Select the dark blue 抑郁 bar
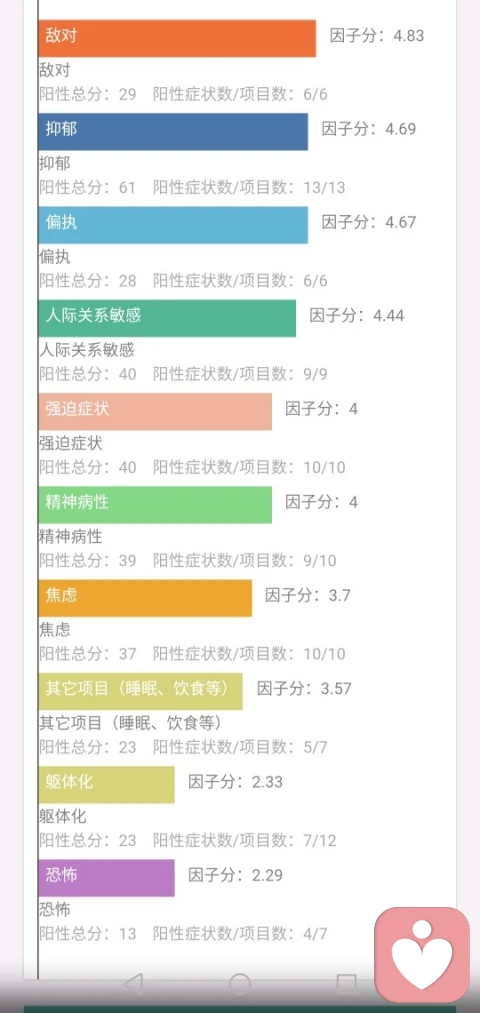 tap(173, 132)
